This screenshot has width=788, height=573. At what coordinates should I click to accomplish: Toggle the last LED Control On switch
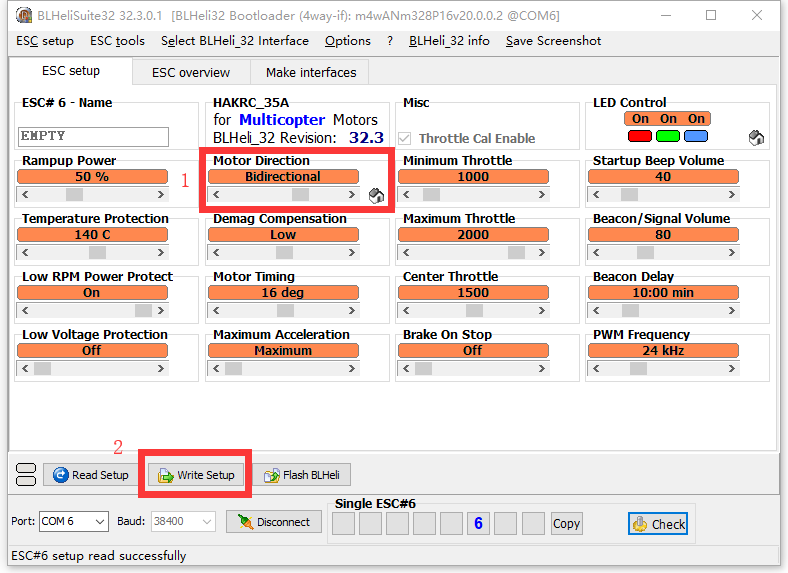coord(696,119)
